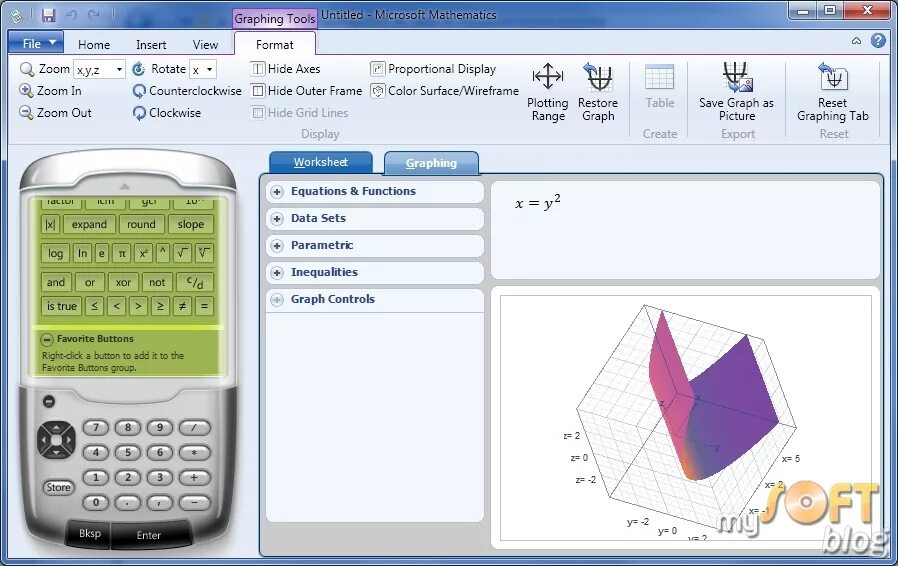The height and width of the screenshot is (566, 898).
Task: Click the Zoom magnifier icon in ribbon
Action: (x=26, y=69)
